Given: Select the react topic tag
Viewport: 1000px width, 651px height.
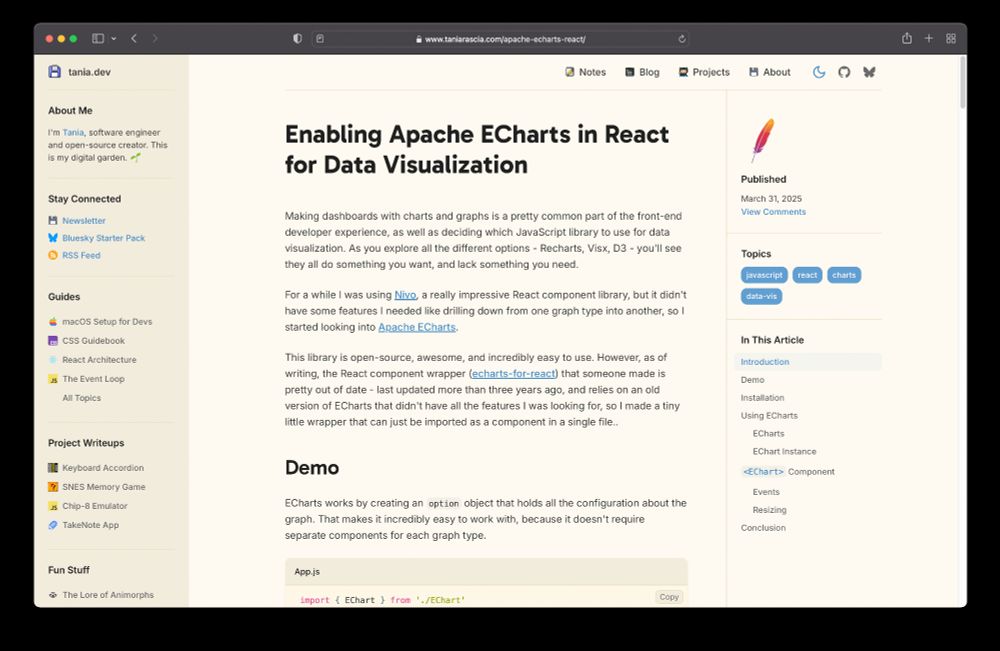Looking at the screenshot, I should (x=807, y=275).
